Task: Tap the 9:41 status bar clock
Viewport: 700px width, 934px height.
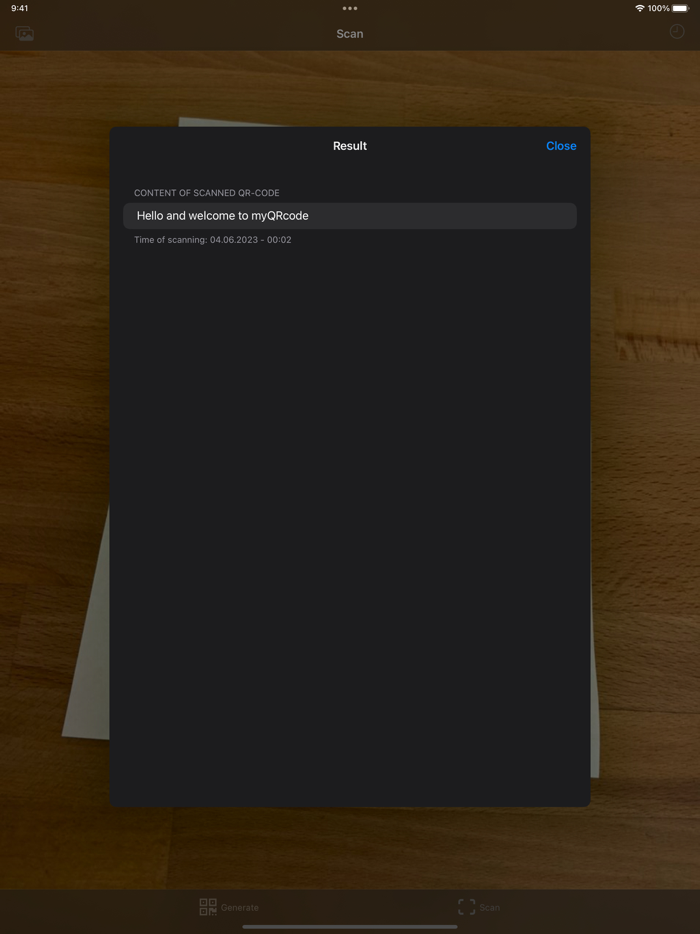Action: [x=20, y=8]
